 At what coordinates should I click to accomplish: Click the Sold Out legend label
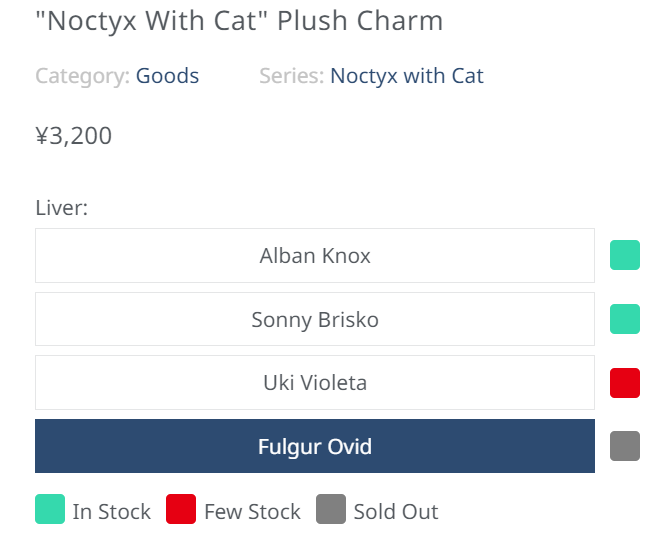pos(396,511)
